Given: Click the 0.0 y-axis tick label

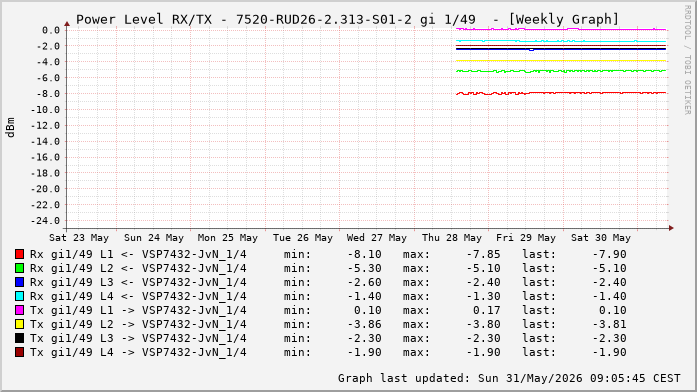Looking at the screenshot, I should [51, 30].
